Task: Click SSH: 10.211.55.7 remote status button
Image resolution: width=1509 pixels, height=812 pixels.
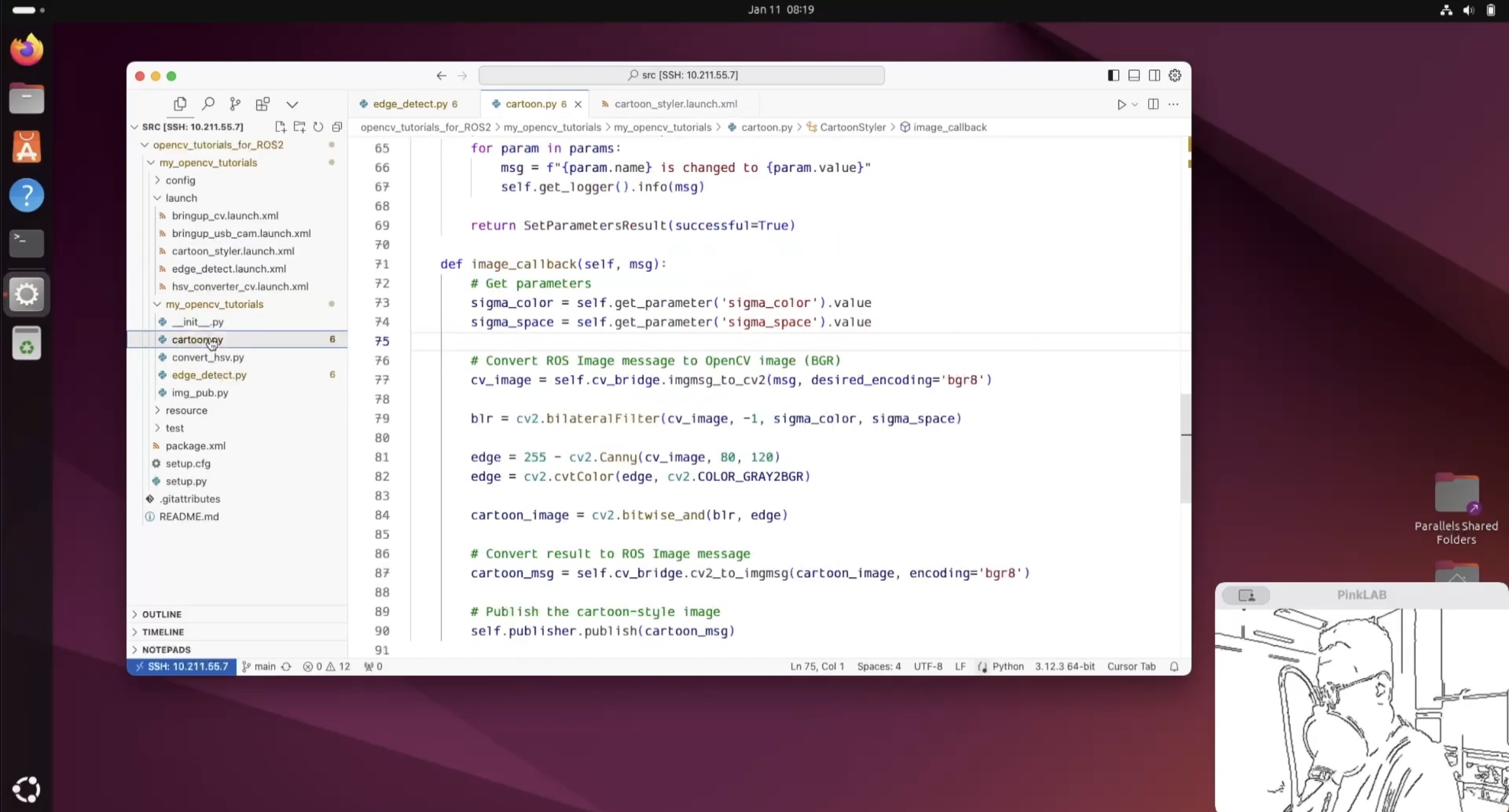Action: [x=182, y=666]
